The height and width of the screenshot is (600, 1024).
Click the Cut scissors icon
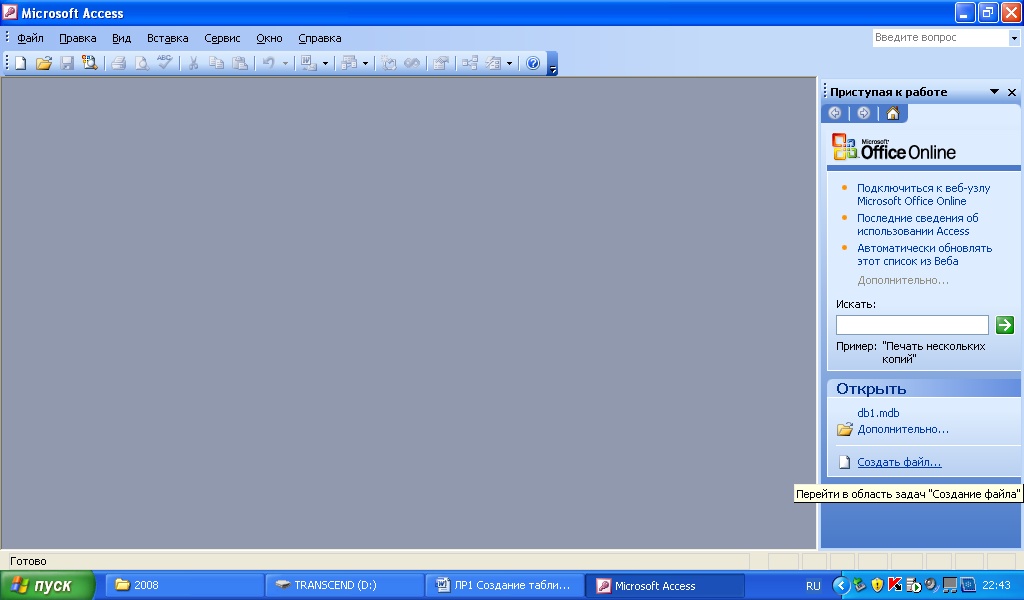pos(193,63)
